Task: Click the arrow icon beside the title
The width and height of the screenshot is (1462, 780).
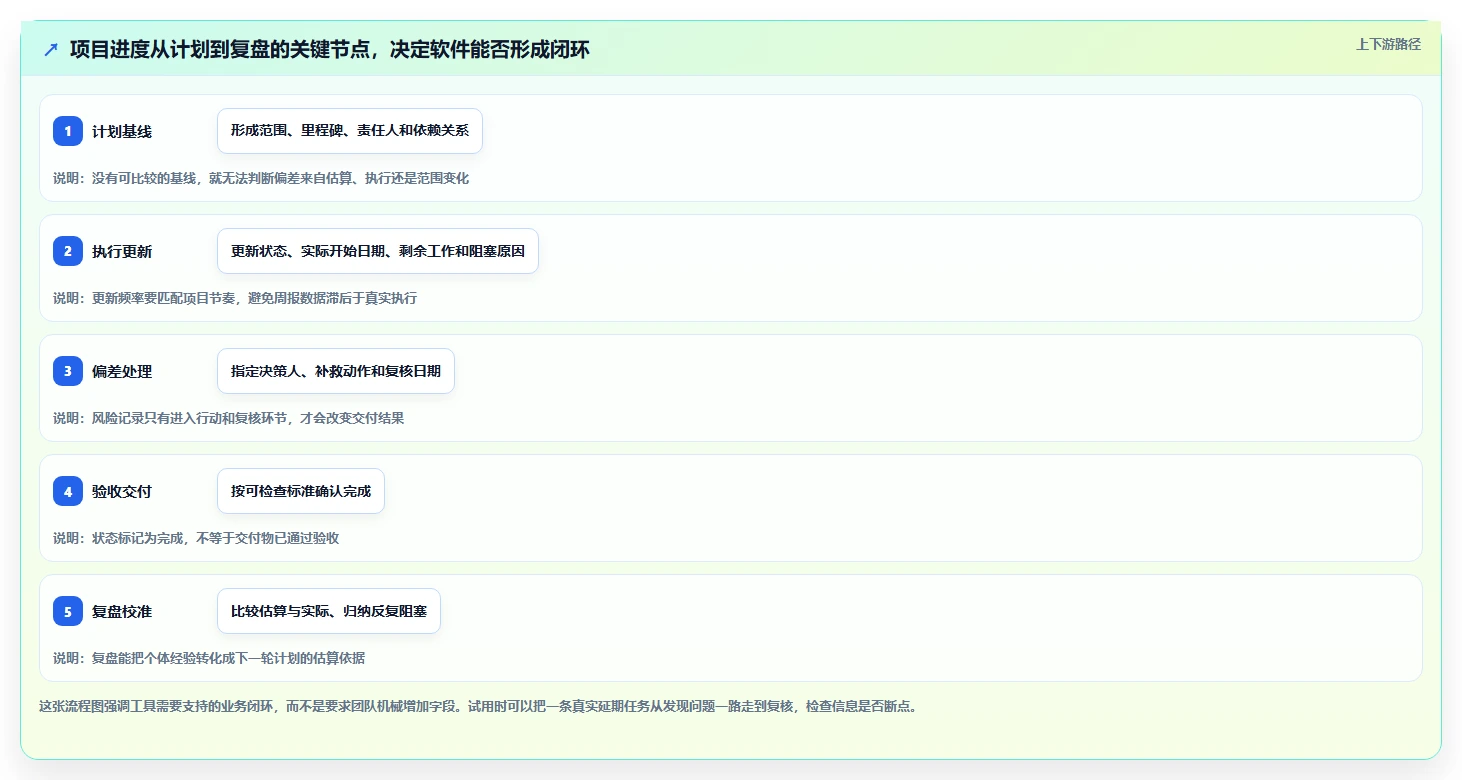Action: (51, 49)
